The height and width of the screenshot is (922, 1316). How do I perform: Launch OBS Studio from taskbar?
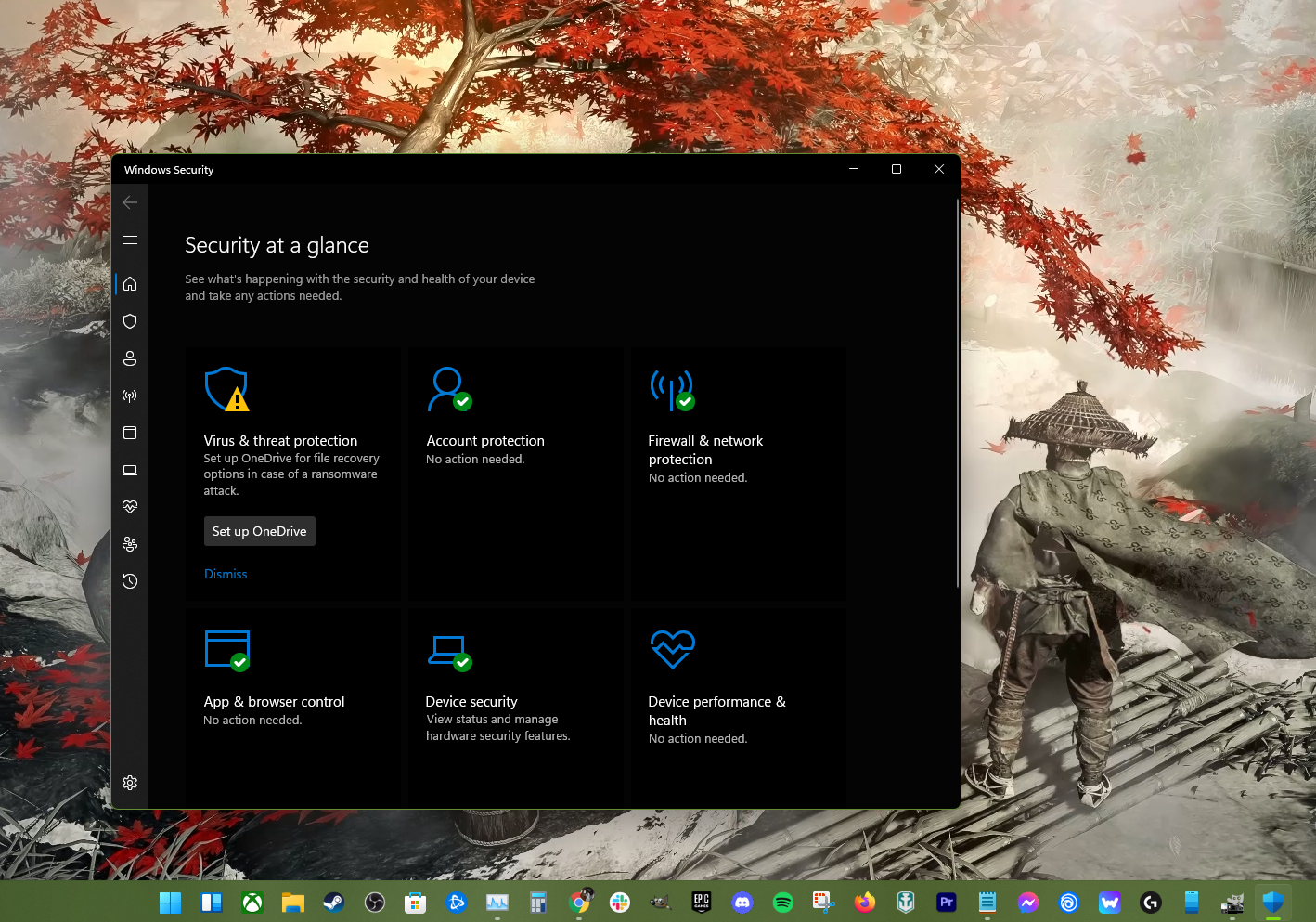(x=375, y=902)
